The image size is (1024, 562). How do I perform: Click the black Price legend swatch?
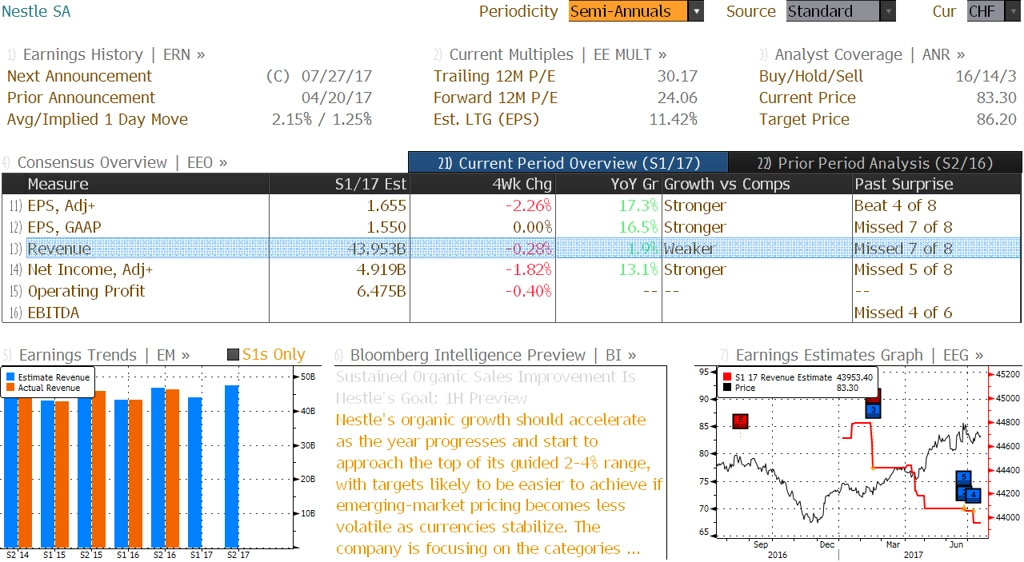click(x=727, y=388)
